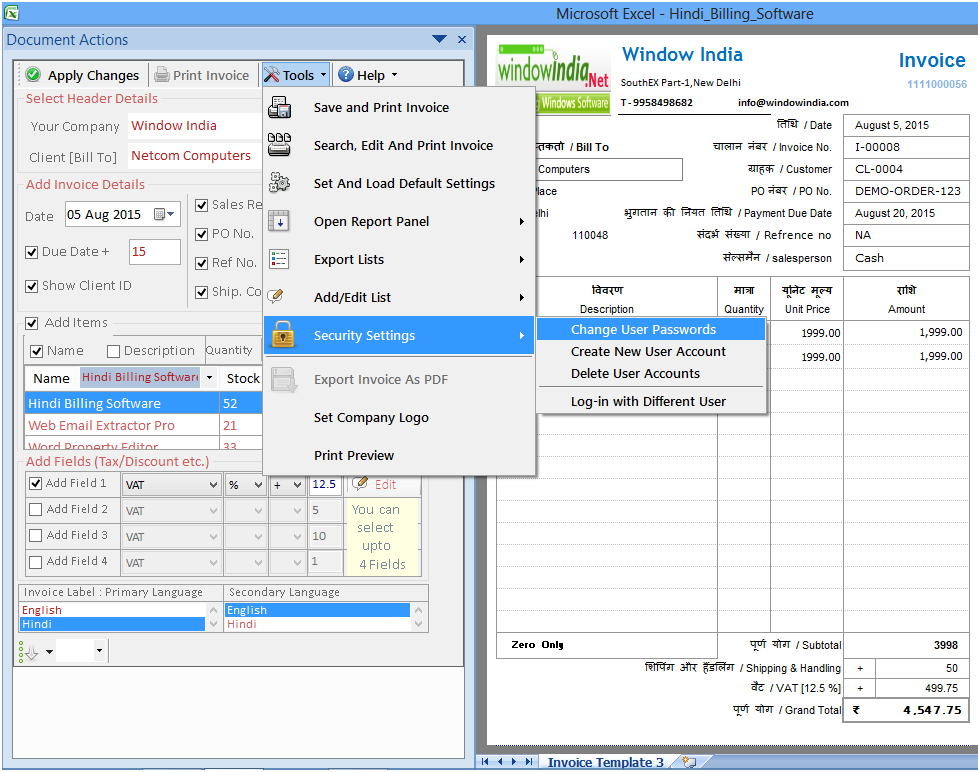Click the Export Lists icon
This screenshot has height=772, width=978.
(x=278, y=259)
